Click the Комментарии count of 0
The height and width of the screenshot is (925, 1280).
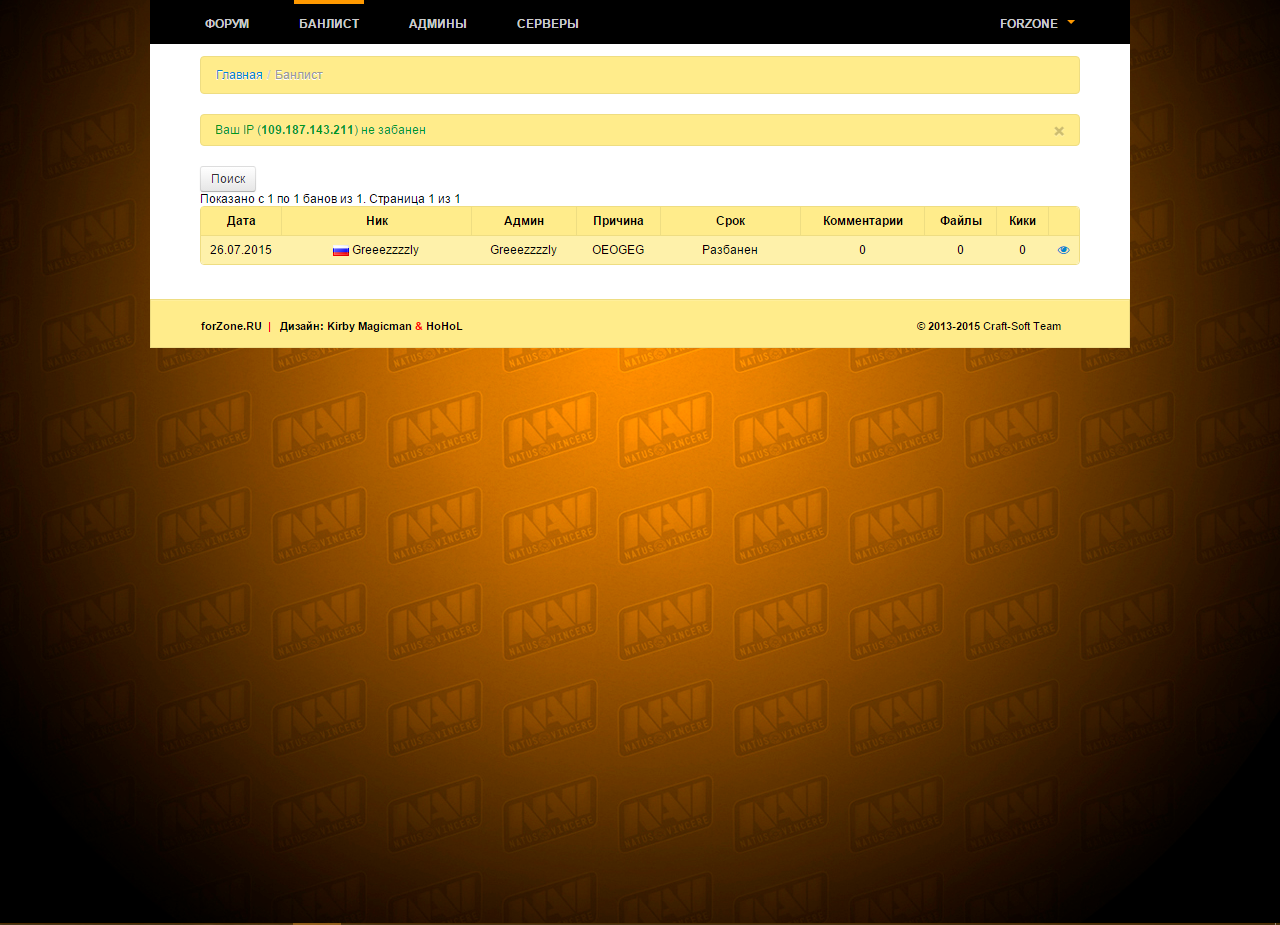863,250
